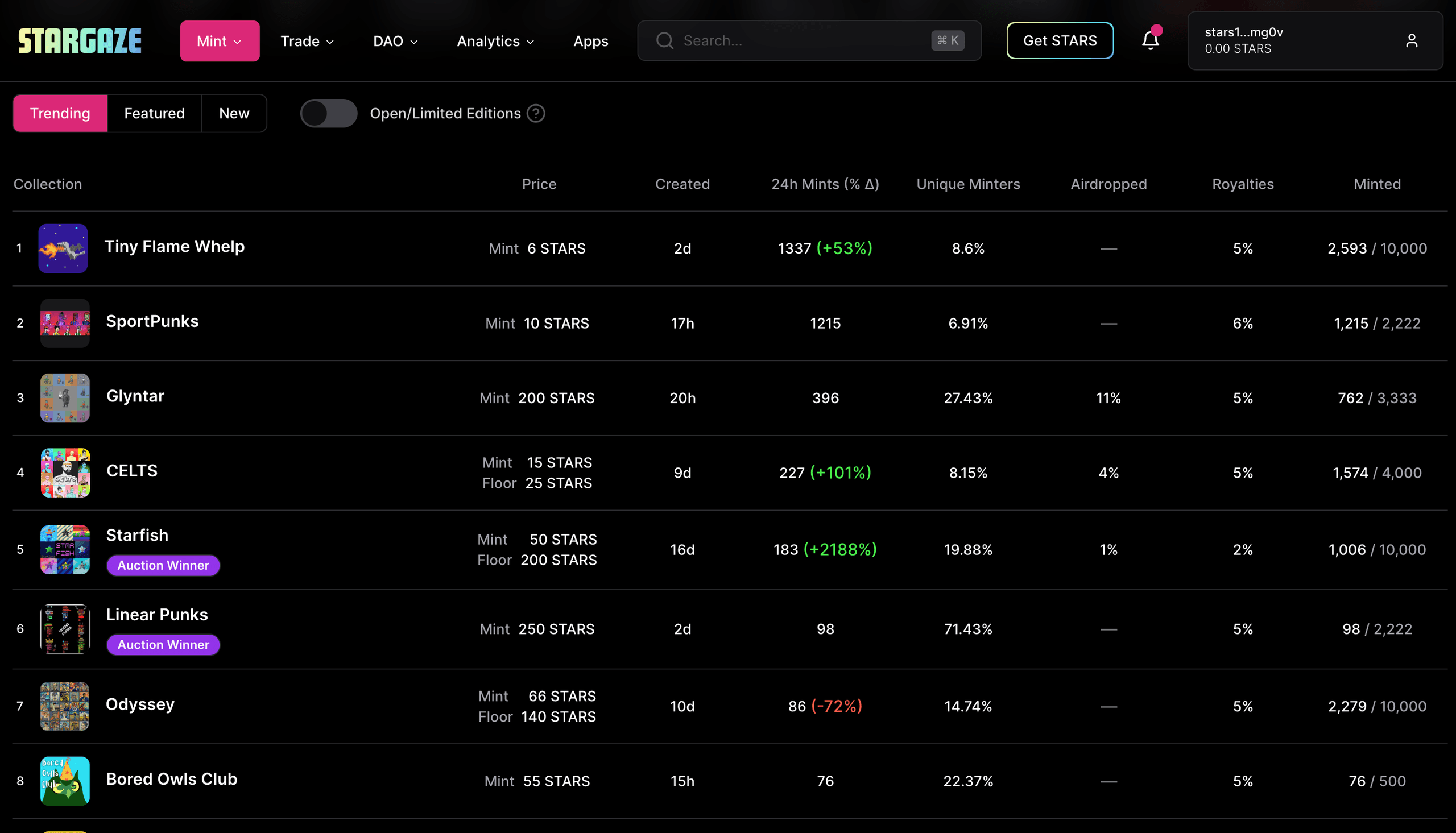Open CELTS collection thumbnail

click(65, 473)
